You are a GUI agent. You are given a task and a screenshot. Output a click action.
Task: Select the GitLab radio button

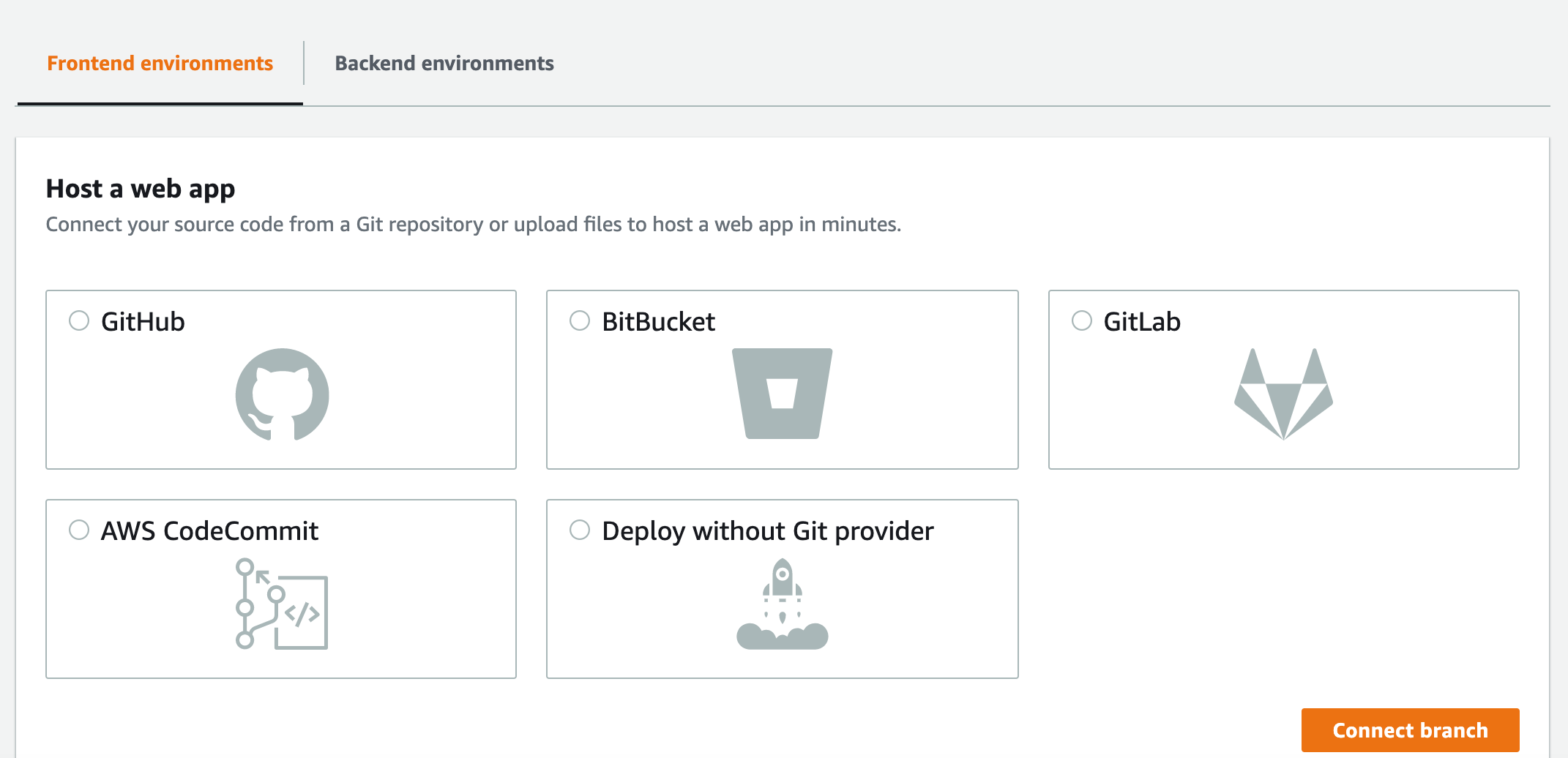click(x=1082, y=320)
